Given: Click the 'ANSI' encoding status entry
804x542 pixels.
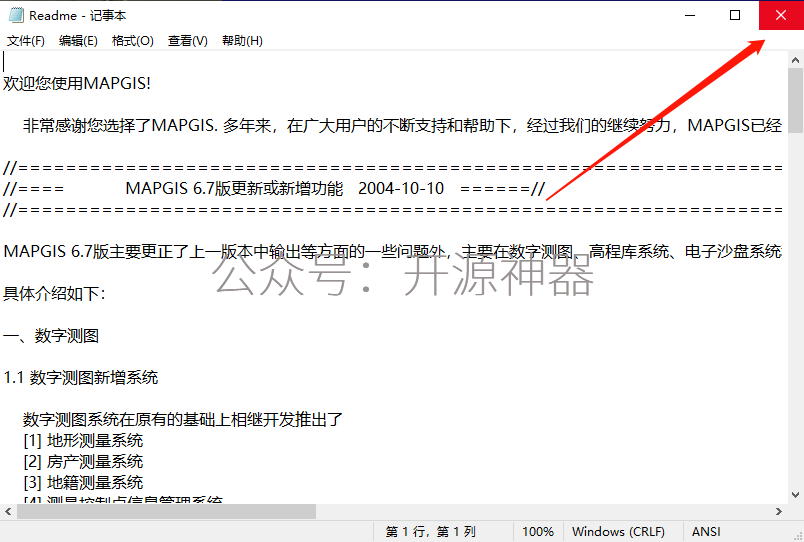Looking at the screenshot, I should pos(706,532).
